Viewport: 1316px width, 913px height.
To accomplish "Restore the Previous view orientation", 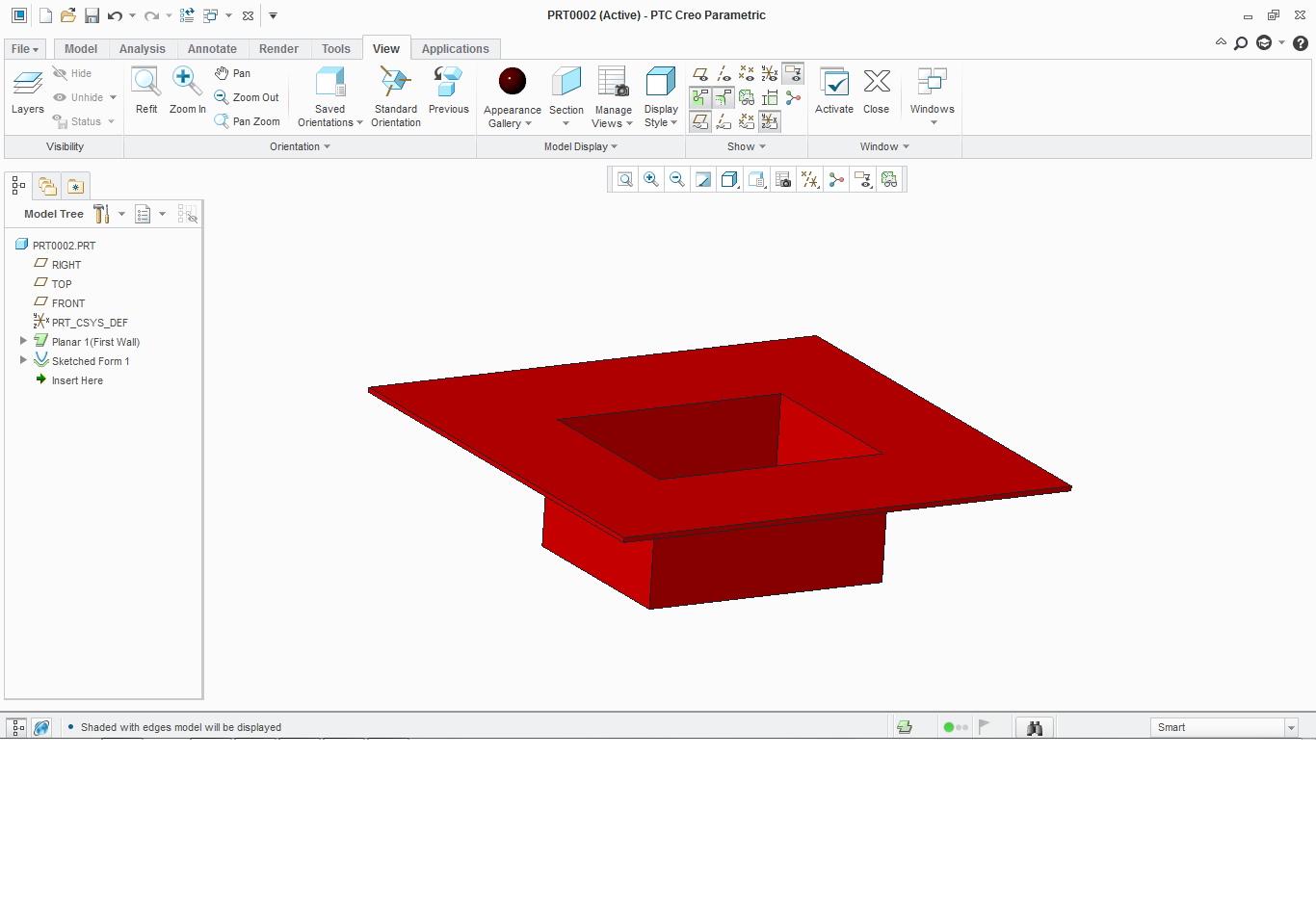I will [x=448, y=82].
